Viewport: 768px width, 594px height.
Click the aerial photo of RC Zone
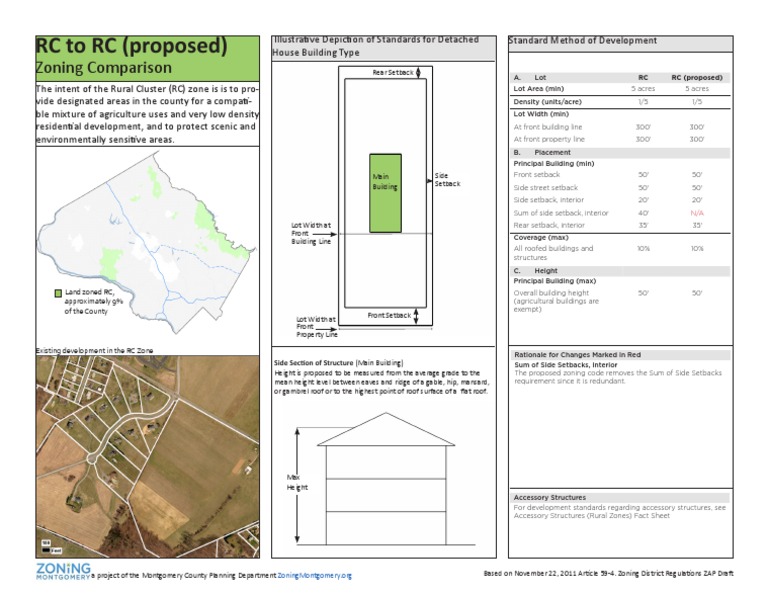click(147, 456)
